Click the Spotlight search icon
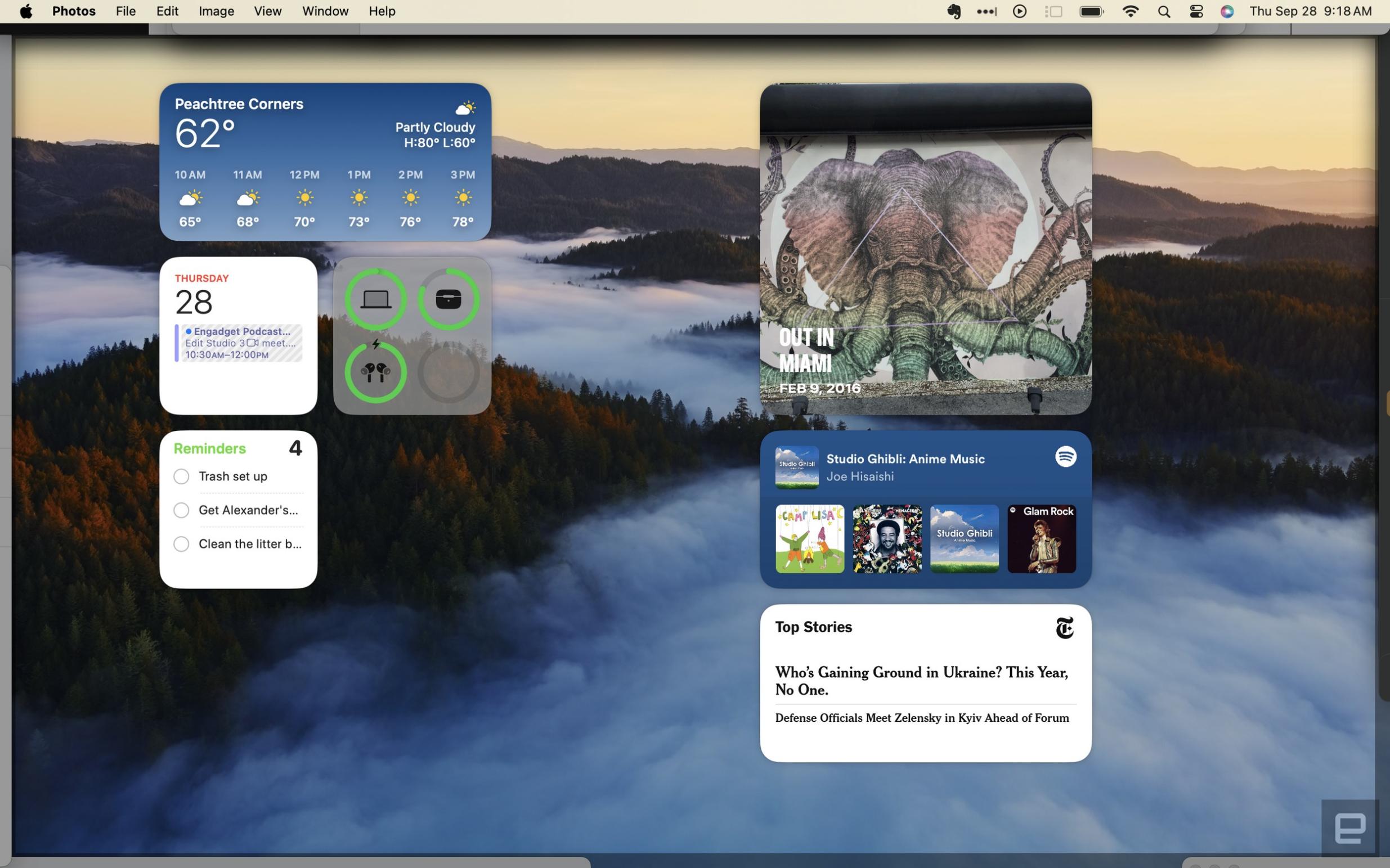Image resolution: width=1390 pixels, height=868 pixels. [1162, 12]
